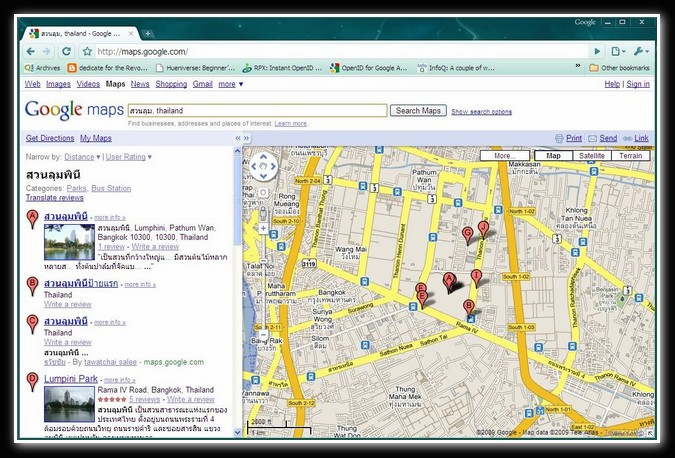This screenshot has height=458, width=675.
Task: Switch to Satellite view
Action: (x=592, y=156)
